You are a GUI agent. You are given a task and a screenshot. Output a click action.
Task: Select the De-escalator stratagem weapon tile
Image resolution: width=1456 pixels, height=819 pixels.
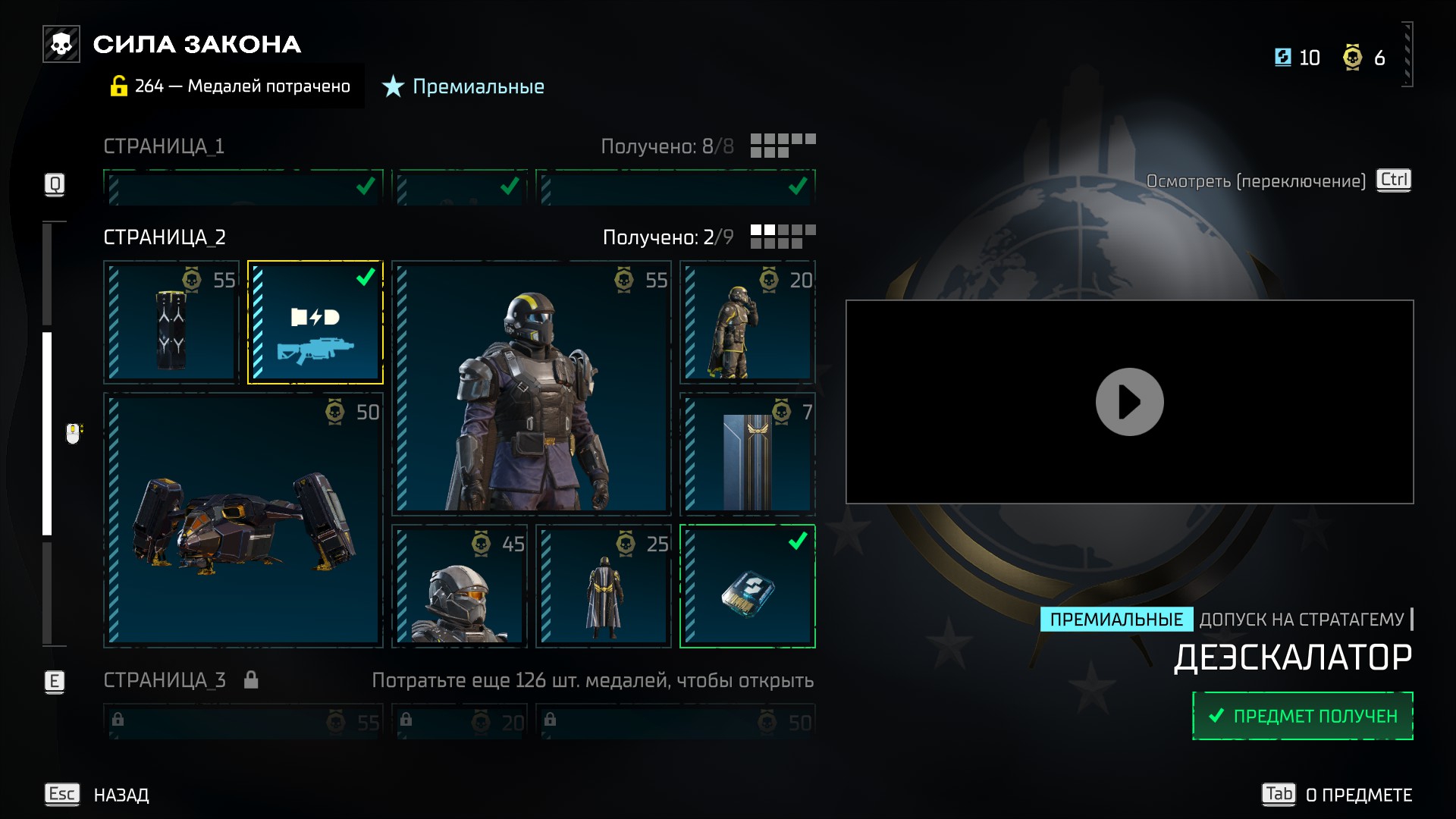(x=315, y=322)
